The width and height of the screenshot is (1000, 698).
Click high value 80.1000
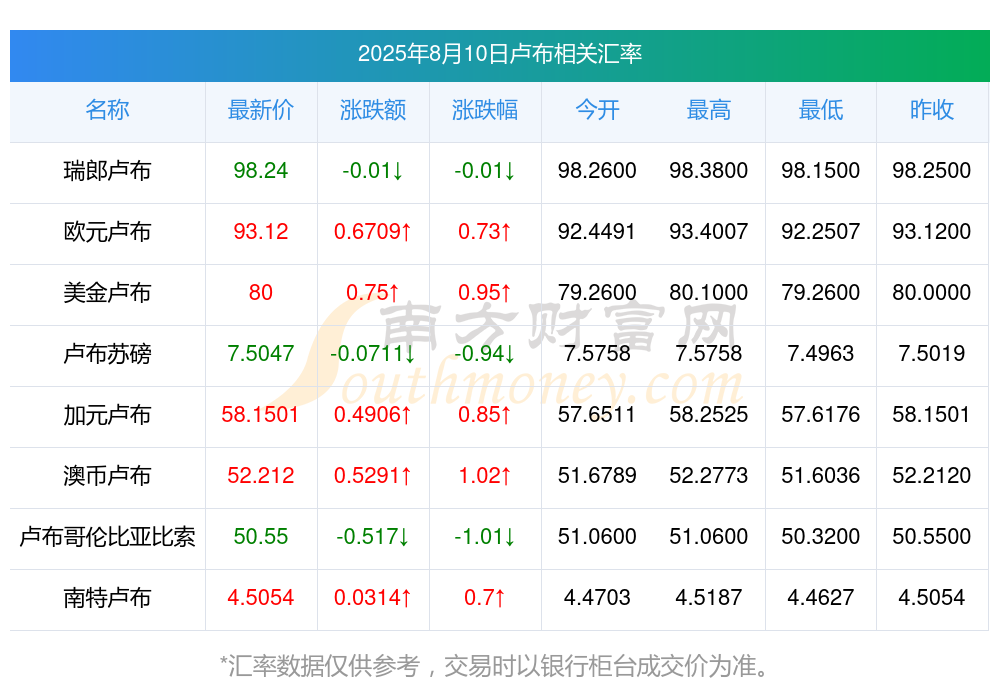click(x=709, y=293)
